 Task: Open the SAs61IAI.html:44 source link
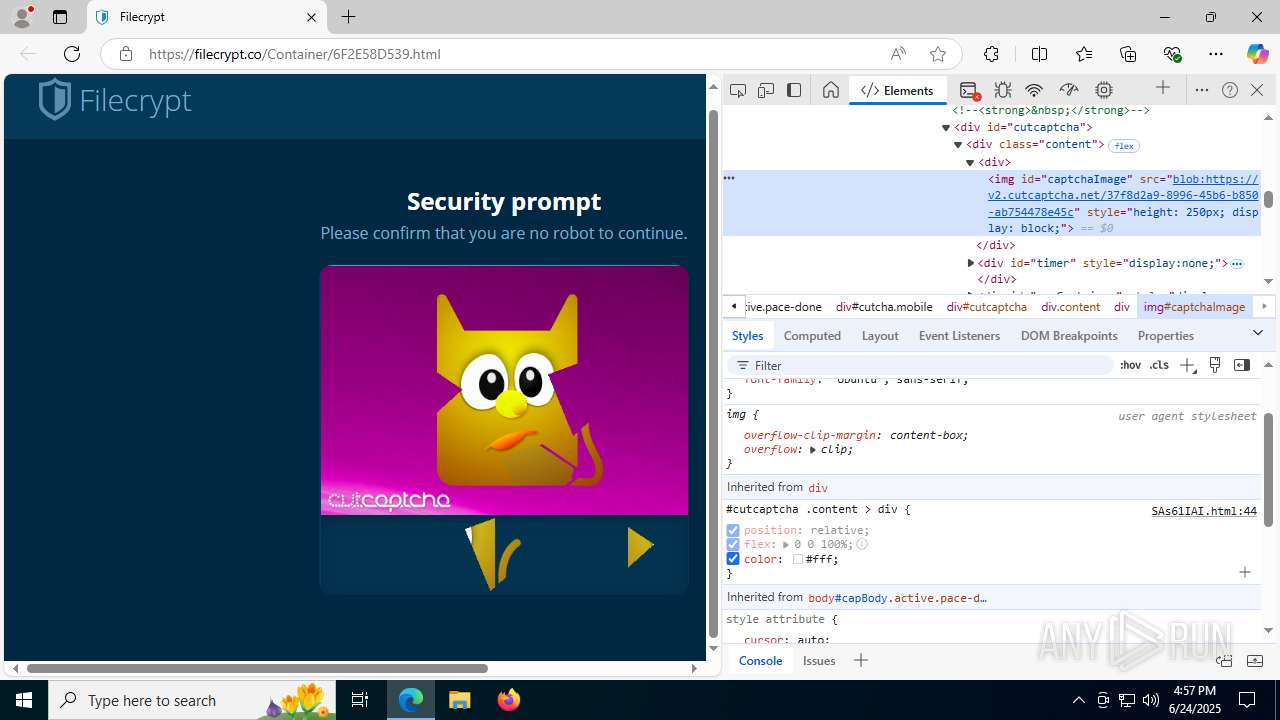point(1204,511)
